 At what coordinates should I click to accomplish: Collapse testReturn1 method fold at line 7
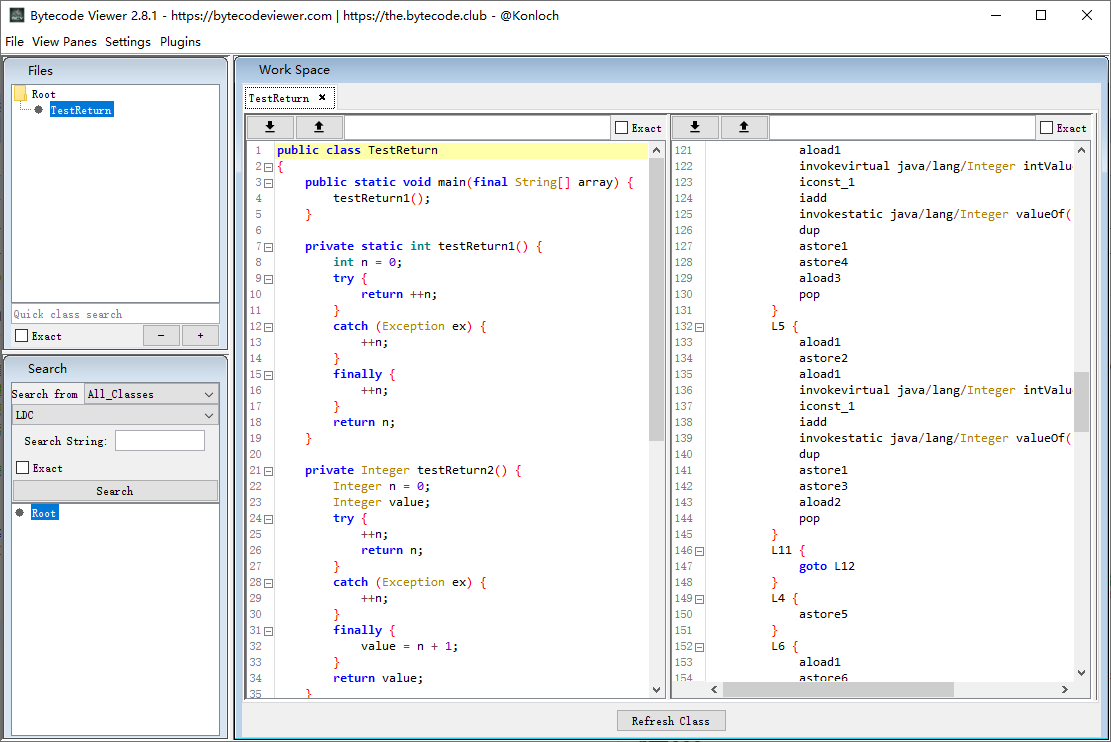(x=269, y=247)
